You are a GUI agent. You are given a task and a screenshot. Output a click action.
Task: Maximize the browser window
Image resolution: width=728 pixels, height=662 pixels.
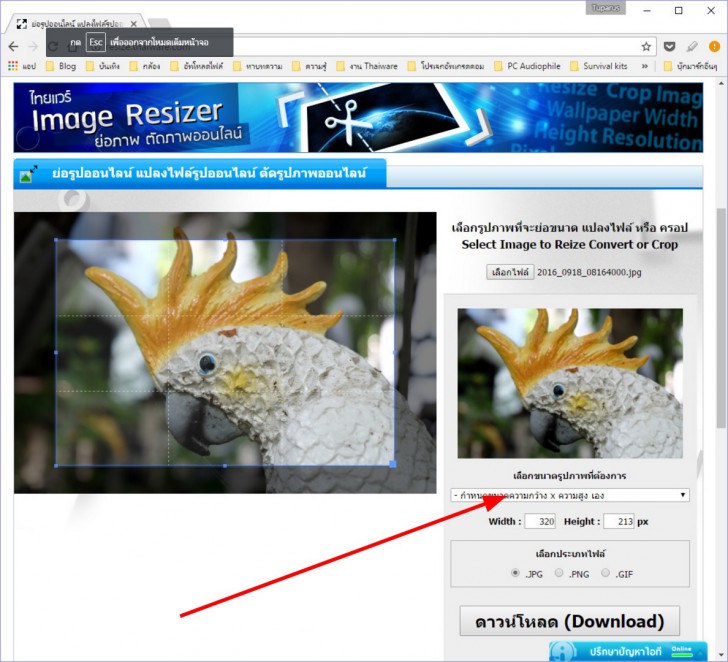(x=679, y=11)
